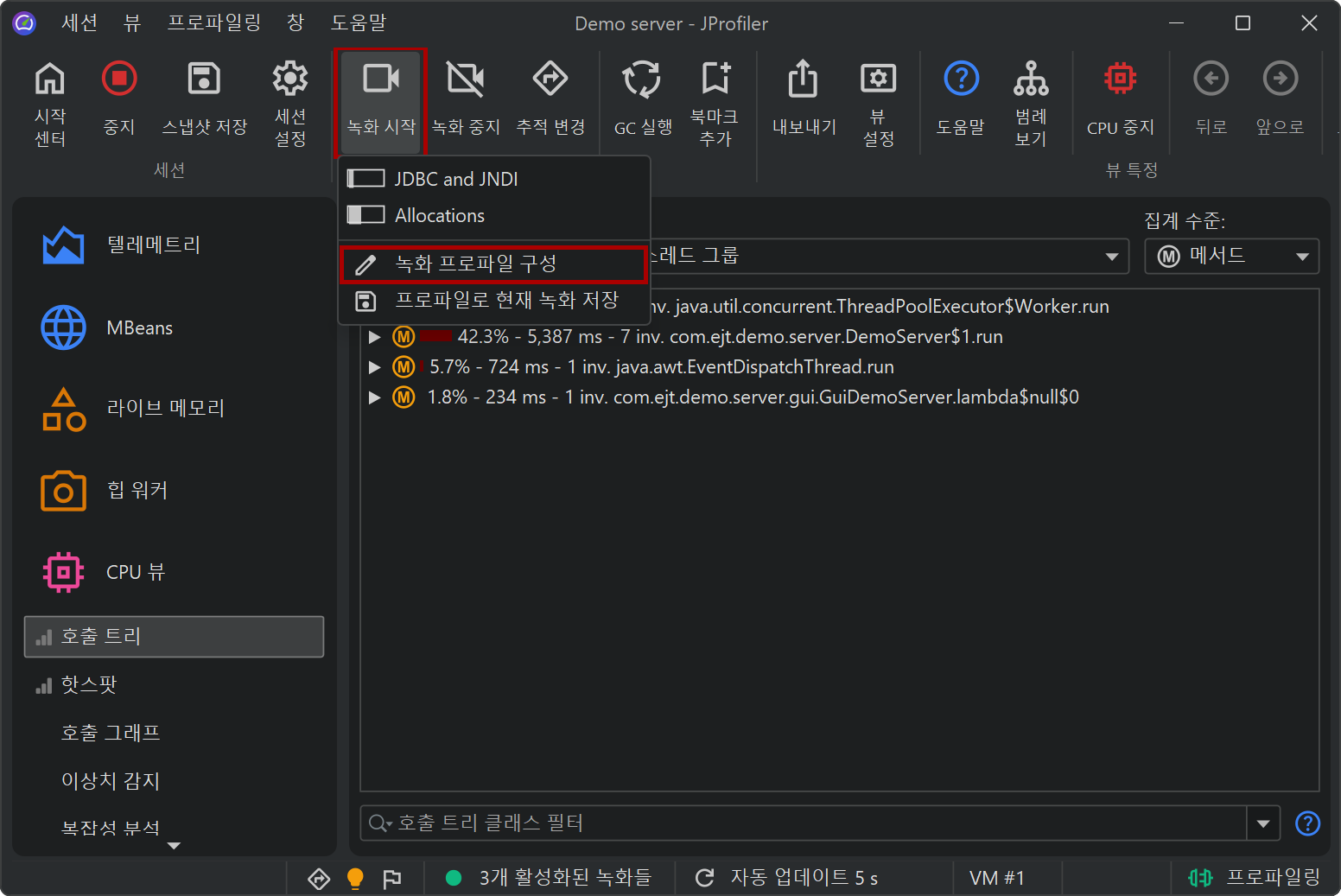
Task: Toggle JDBC and JNDI recording switch
Action: click(x=365, y=179)
